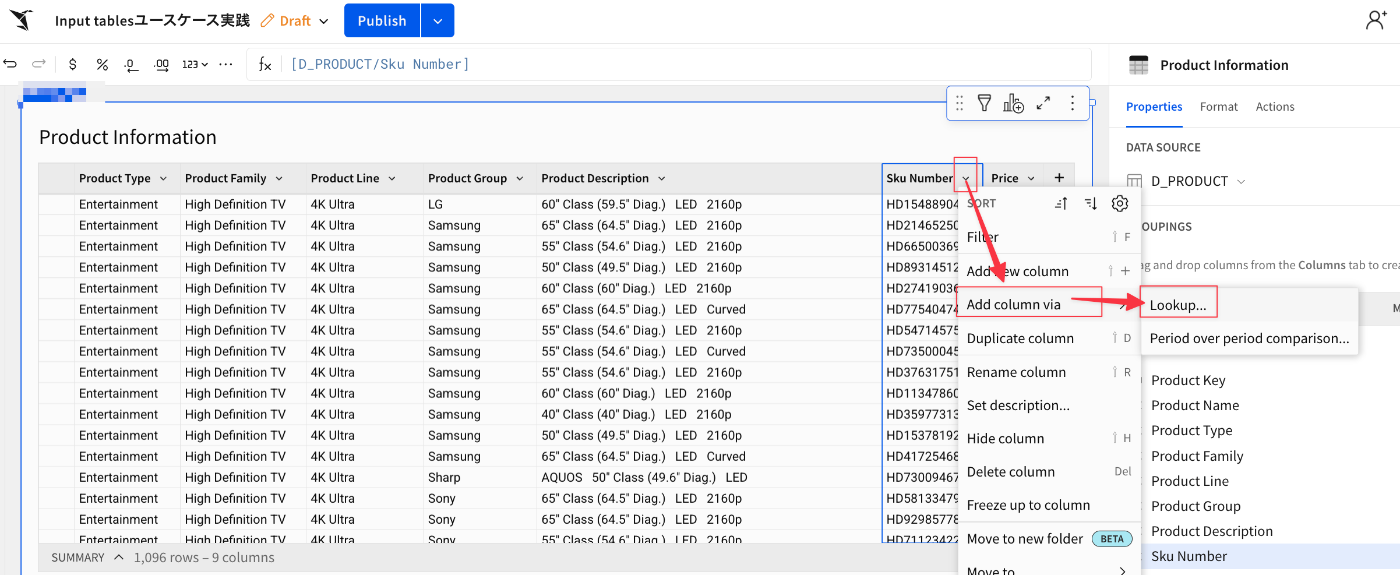Image resolution: width=1400 pixels, height=575 pixels.
Task: Select Product Description in column list
Action: click(x=1212, y=531)
